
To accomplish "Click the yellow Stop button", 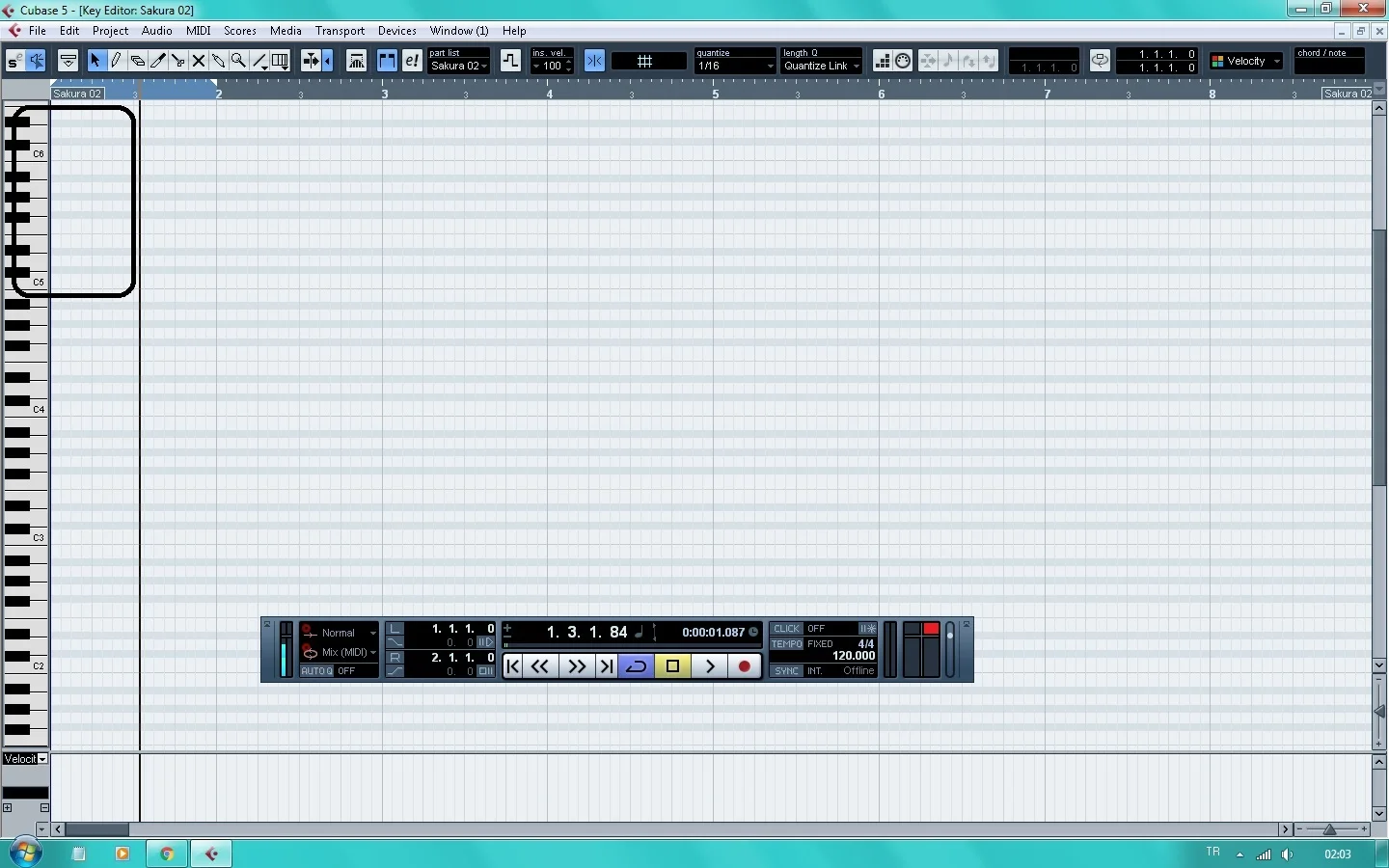I will coord(673,665).
